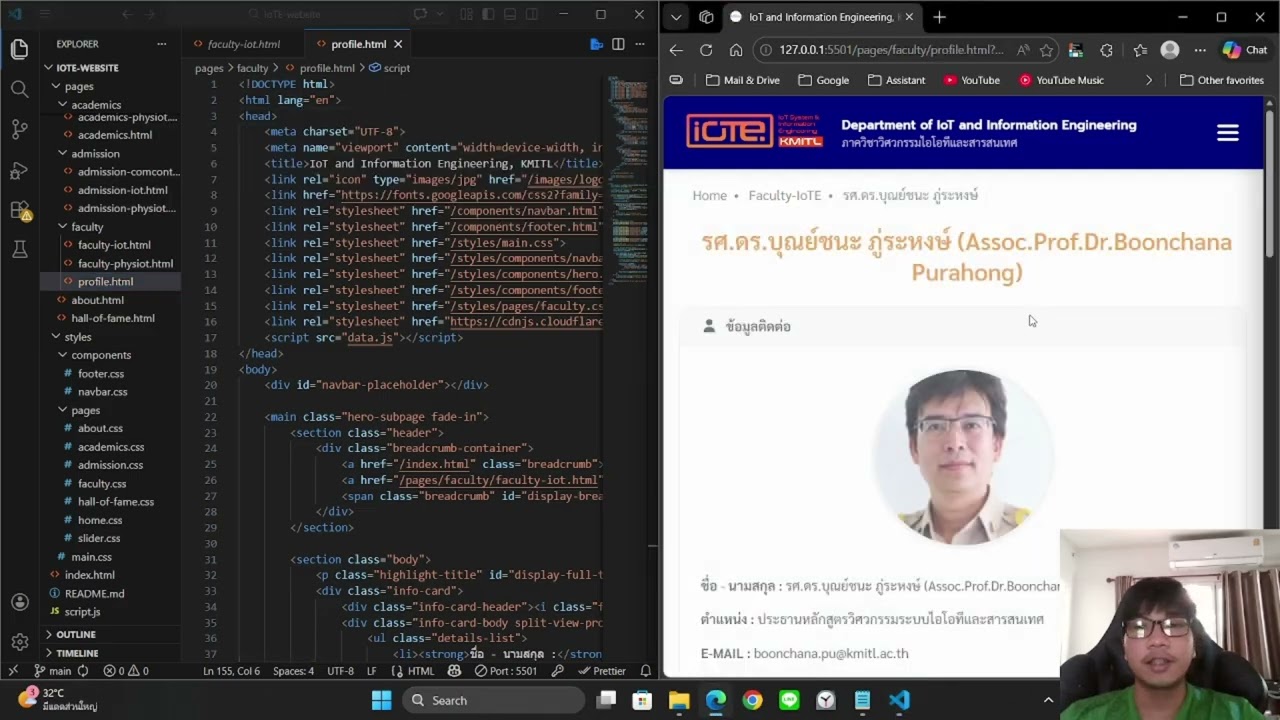Screen dimensions: 1280x720
Task: Open the Manage gear in VS Code
Action: click(19, 642)
